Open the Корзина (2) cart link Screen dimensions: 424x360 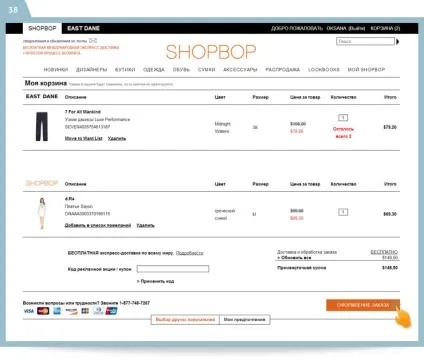click(x=385, y=28)
